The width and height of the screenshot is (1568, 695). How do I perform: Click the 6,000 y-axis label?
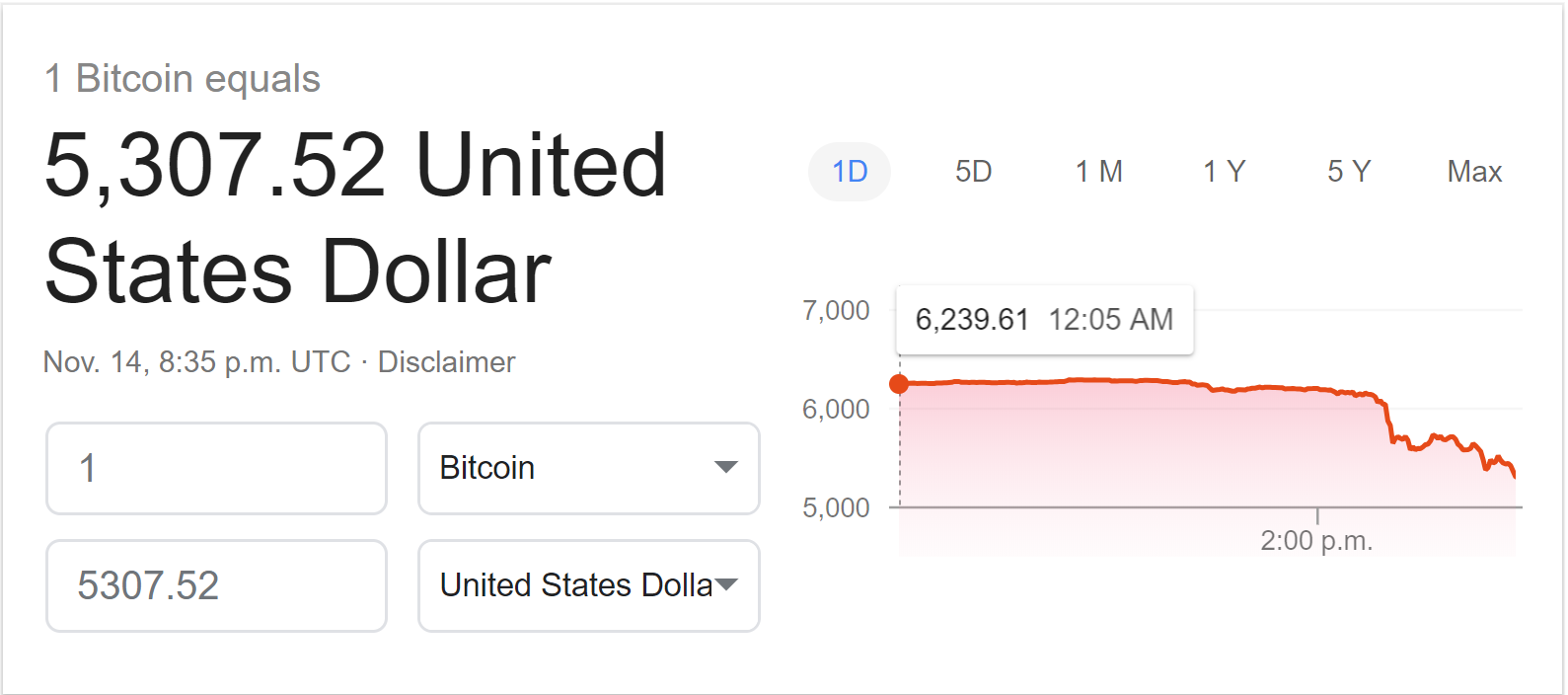(x=836, y=409)
